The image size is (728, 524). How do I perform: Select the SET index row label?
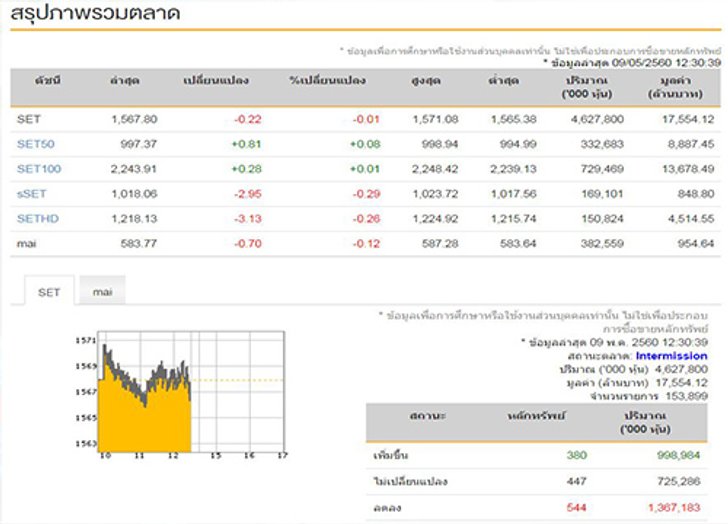29,119
